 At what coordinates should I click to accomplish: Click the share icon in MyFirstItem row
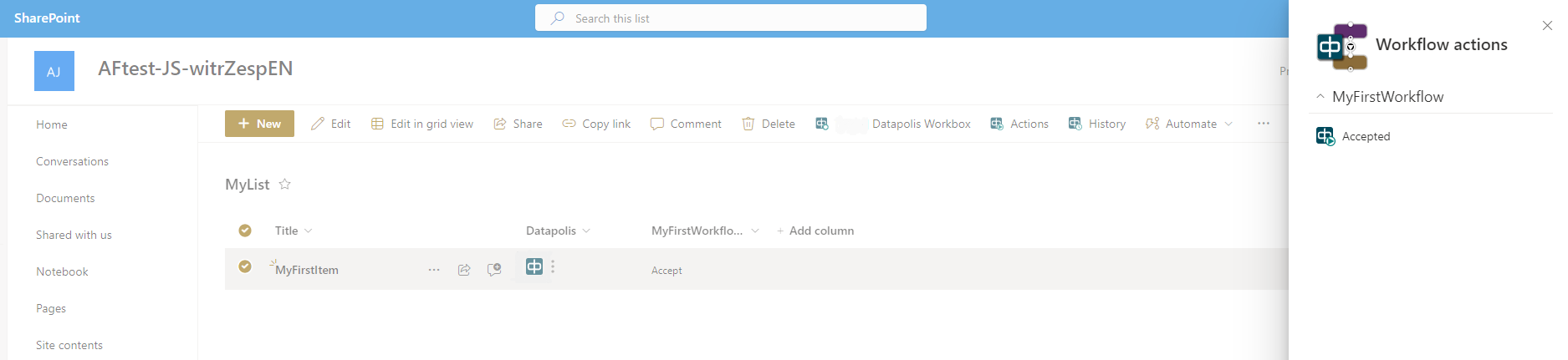(464, 270)
